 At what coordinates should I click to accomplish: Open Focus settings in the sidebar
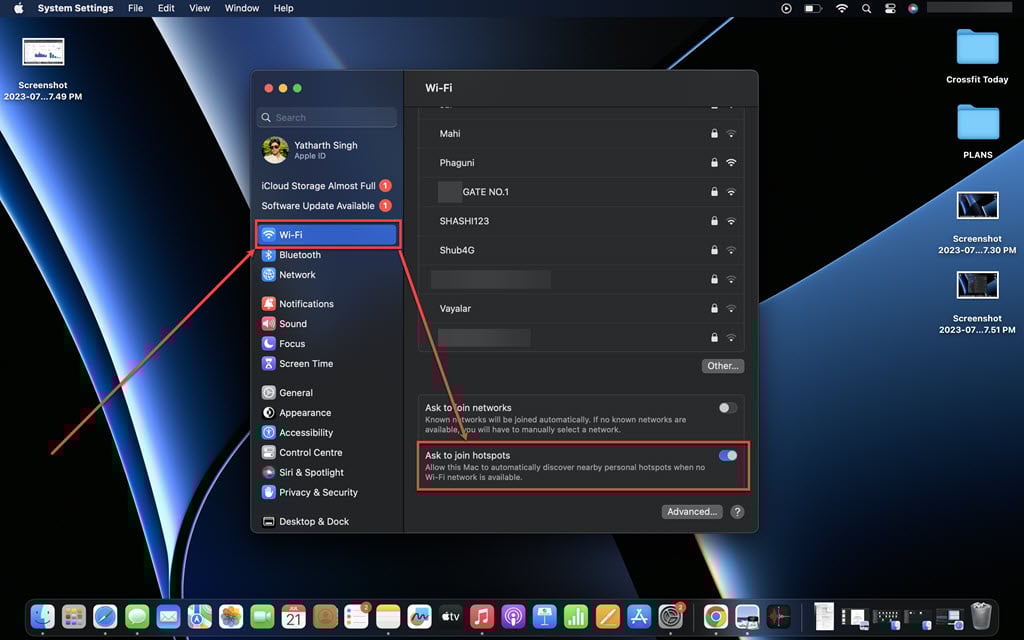[284, 344]
